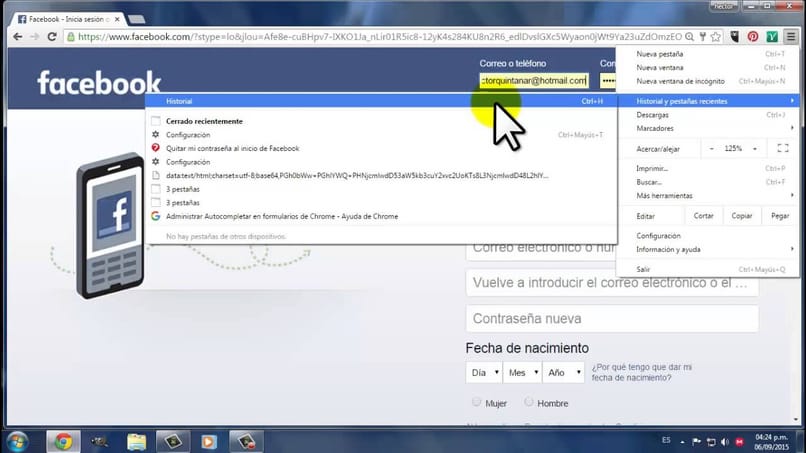Click the green Y extension icon
806x453 pixels.
tap(772, 37)
